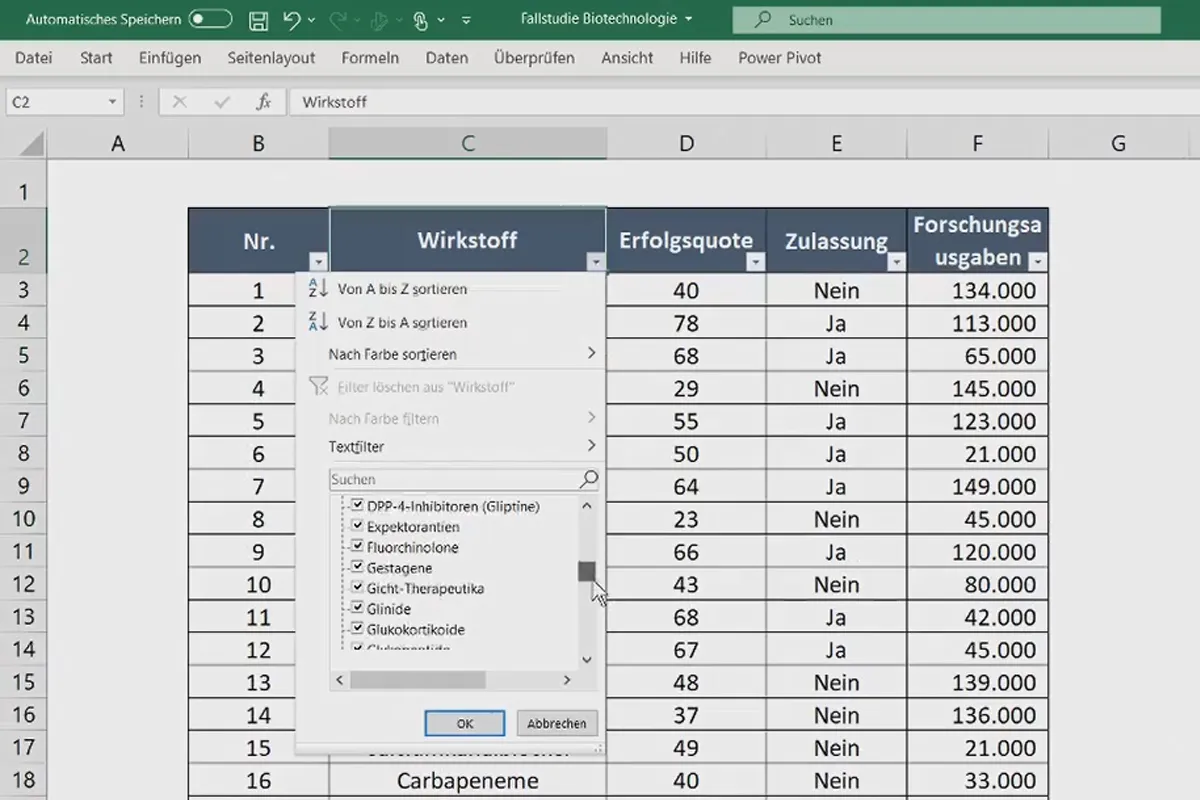Click the resize grip at the filter menu corner
The image size is (1200, 800).
[599, 747]
